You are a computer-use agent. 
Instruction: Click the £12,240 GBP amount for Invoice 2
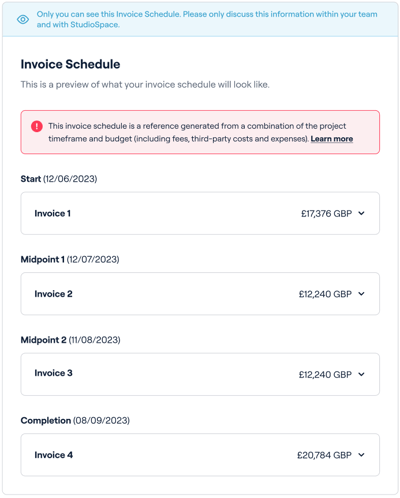tap(325, 294)
